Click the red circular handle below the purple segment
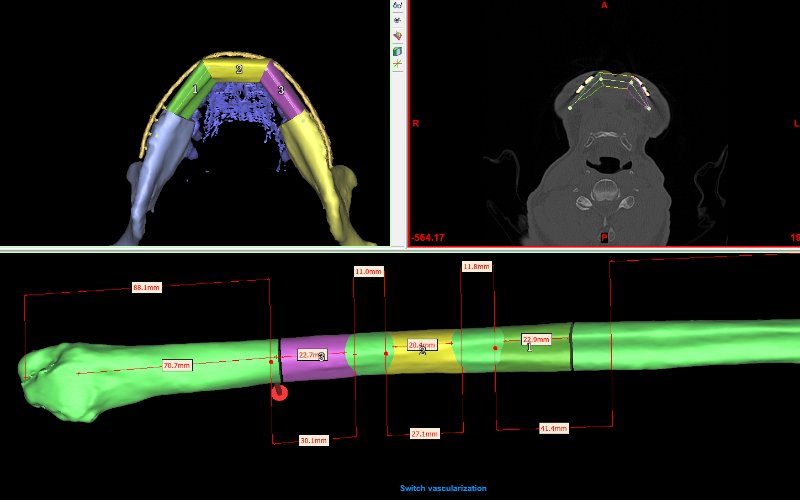Screen dimensions: 800x500 click(x=280, y=392)
